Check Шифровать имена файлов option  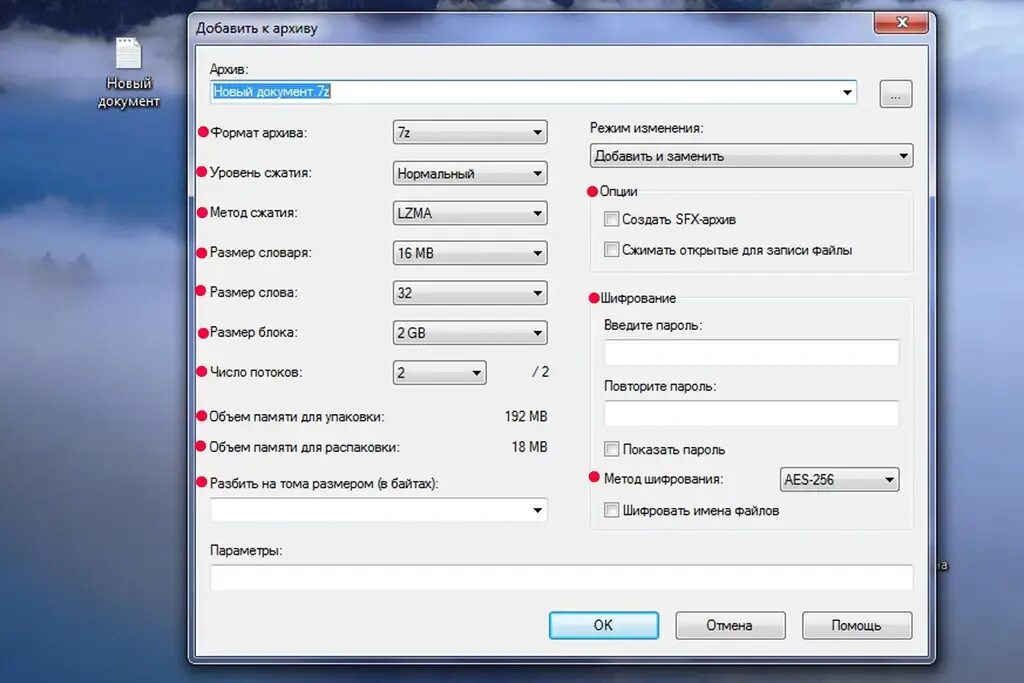[x=611, y=511]
